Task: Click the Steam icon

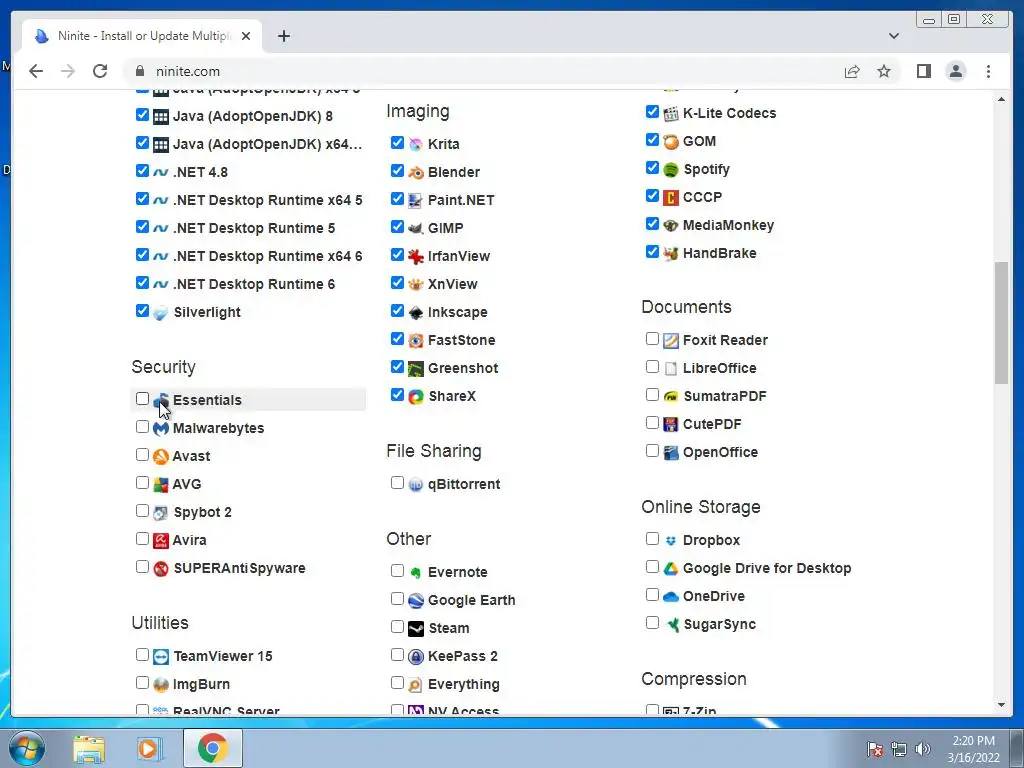Action: [415, 628]
